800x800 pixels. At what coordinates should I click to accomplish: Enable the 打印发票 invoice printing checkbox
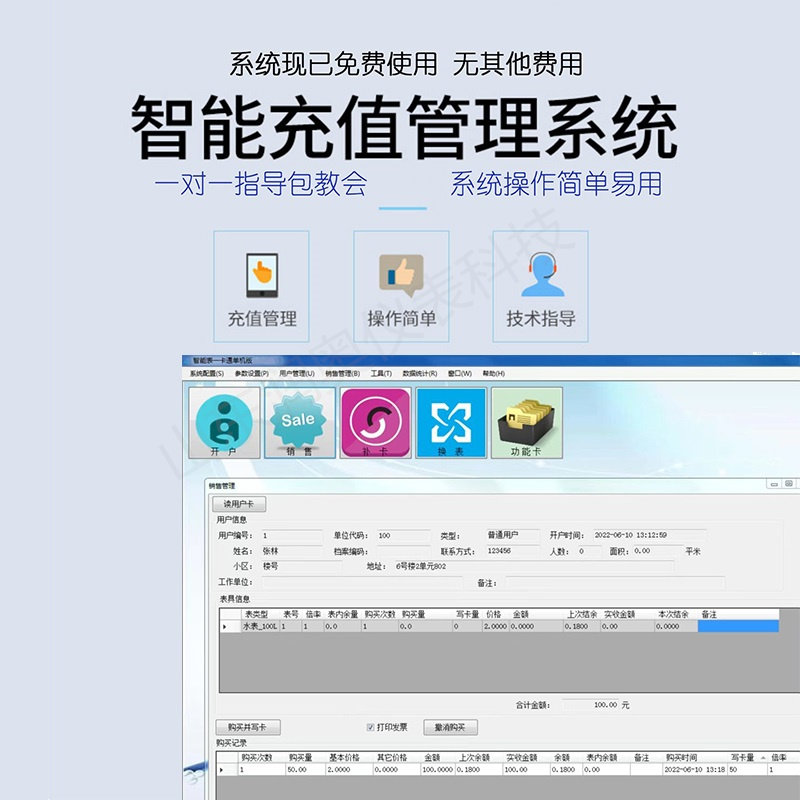tap(370, 726)
